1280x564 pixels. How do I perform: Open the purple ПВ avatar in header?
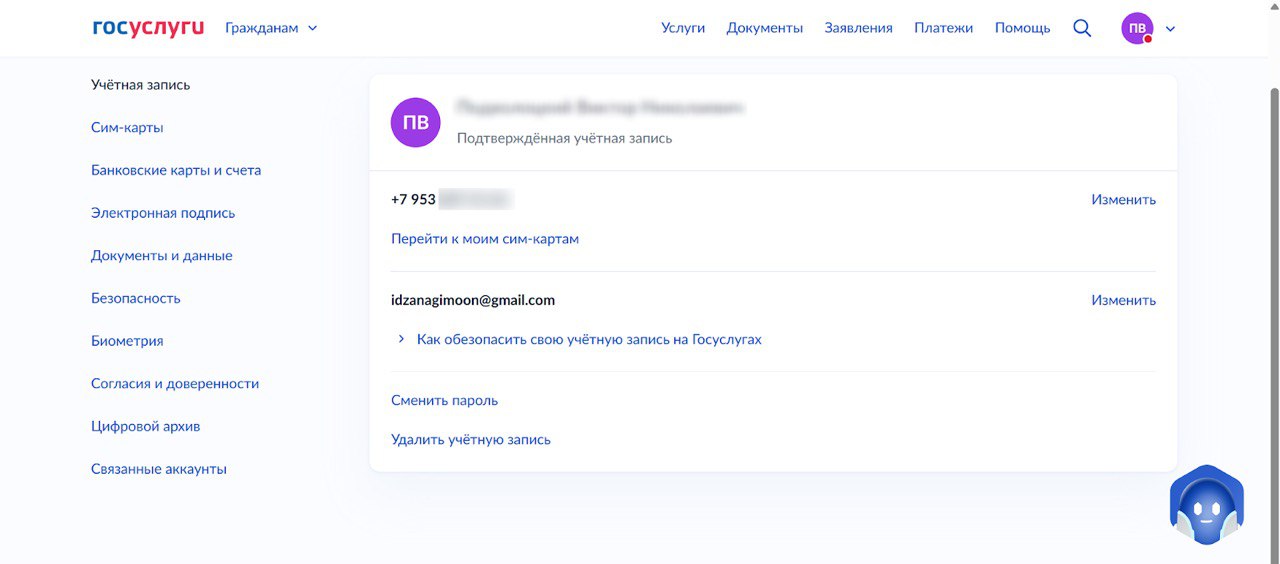click(x=1137, y=28)
